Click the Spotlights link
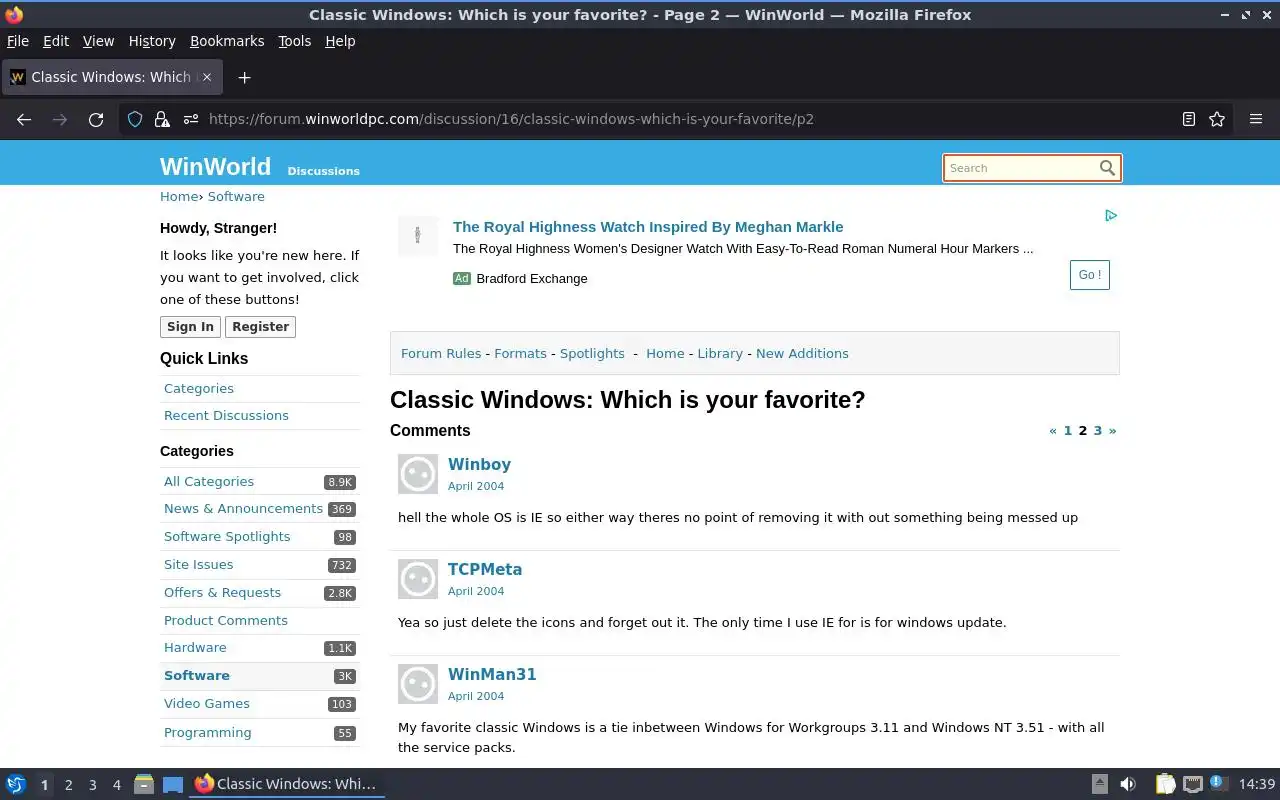The image size is (1280, 800). 592,354
